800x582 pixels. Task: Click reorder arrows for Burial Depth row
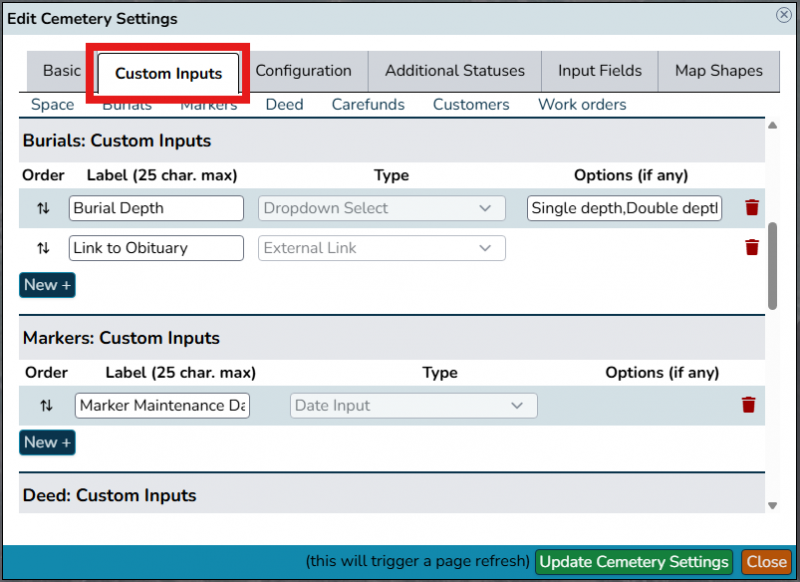(43, 208)
